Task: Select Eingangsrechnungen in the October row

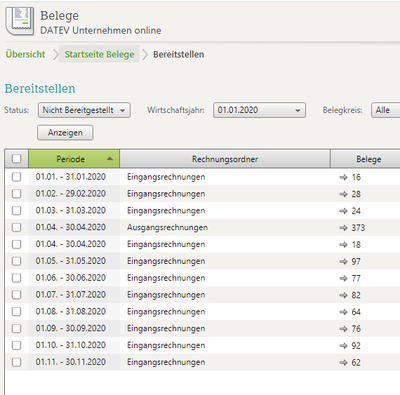Action: coord(166,345)
